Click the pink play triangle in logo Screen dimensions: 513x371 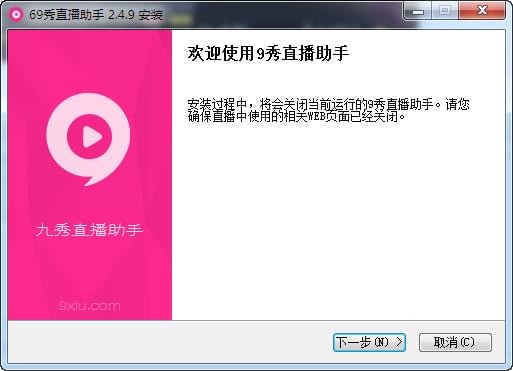point(91,136)
